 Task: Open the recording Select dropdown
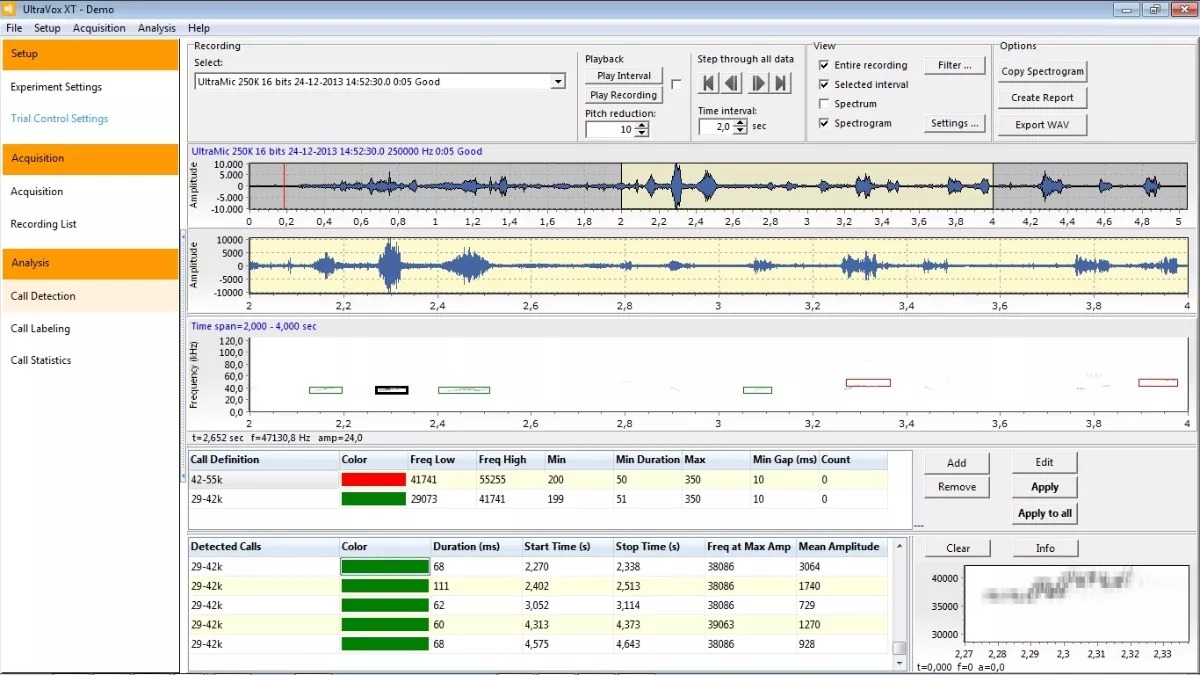(x=558, y=82)
